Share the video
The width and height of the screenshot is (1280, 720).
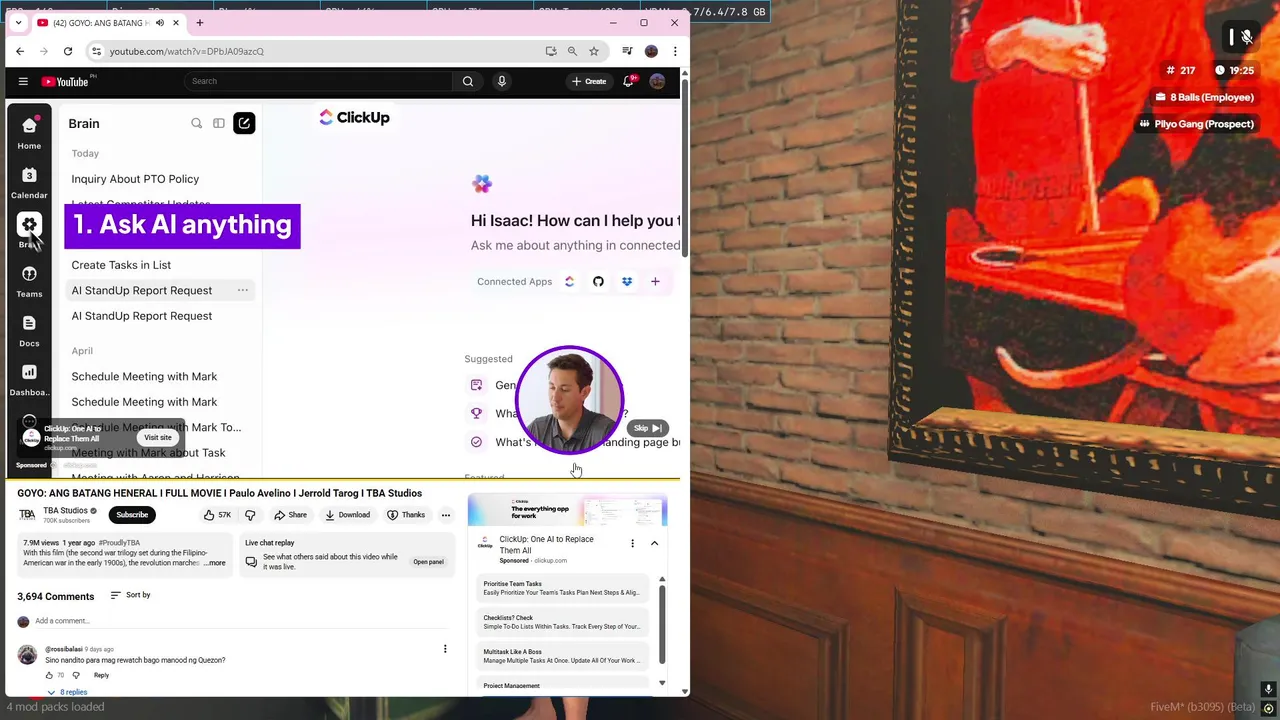(x=291, y=515)
